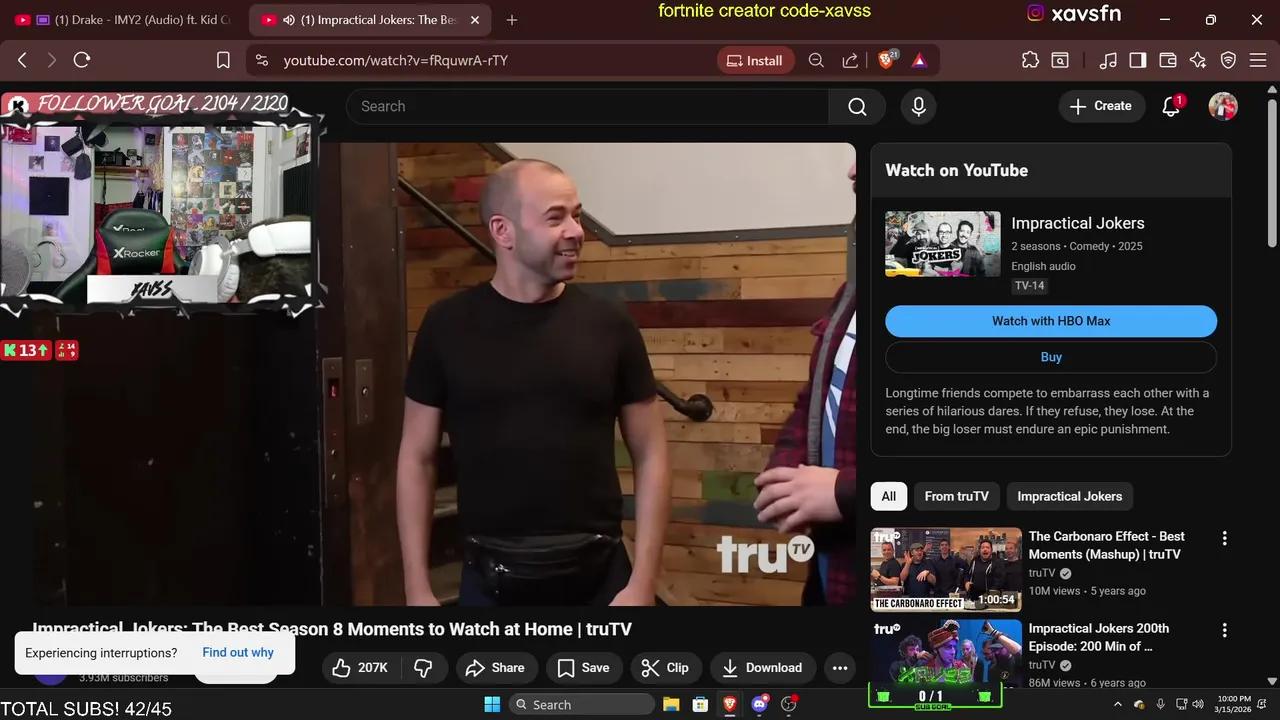The height and width of the screenshot is (720, 1280).
Task: Open the account avatar menu
Action: [x=1223, y=106]
